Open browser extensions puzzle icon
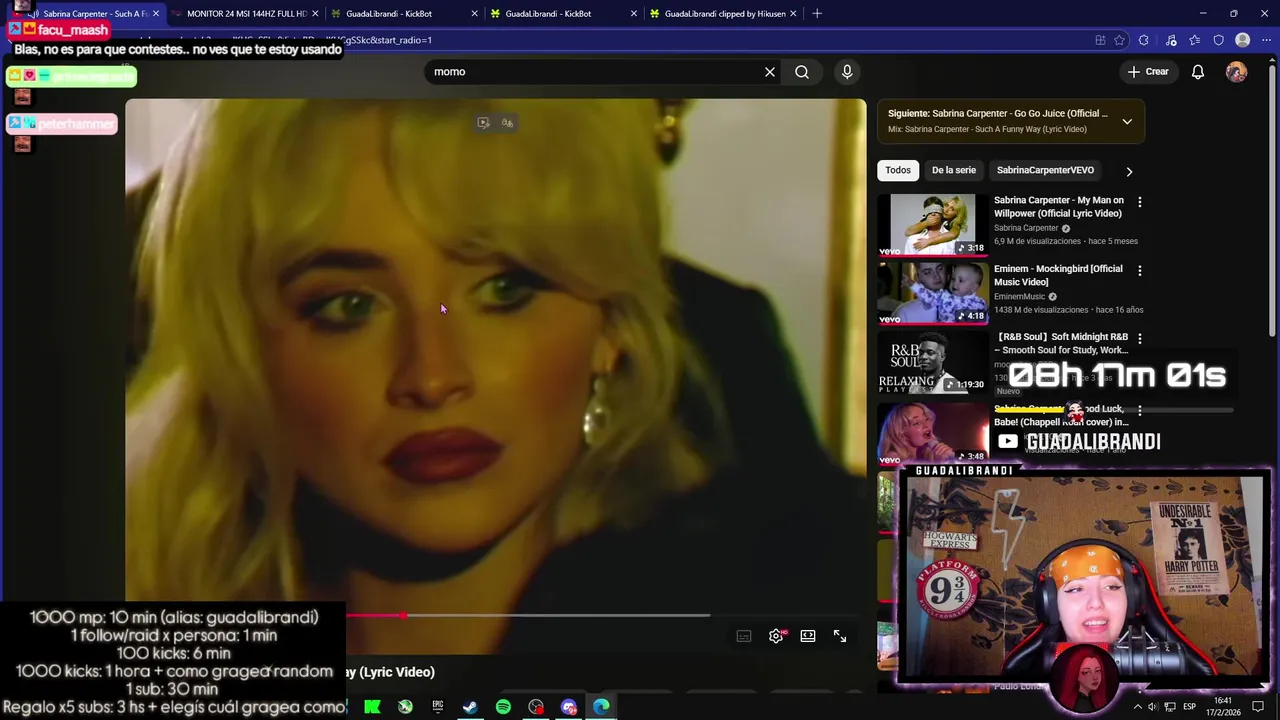The image size is (1280, 720). [x=1144, y=40]
